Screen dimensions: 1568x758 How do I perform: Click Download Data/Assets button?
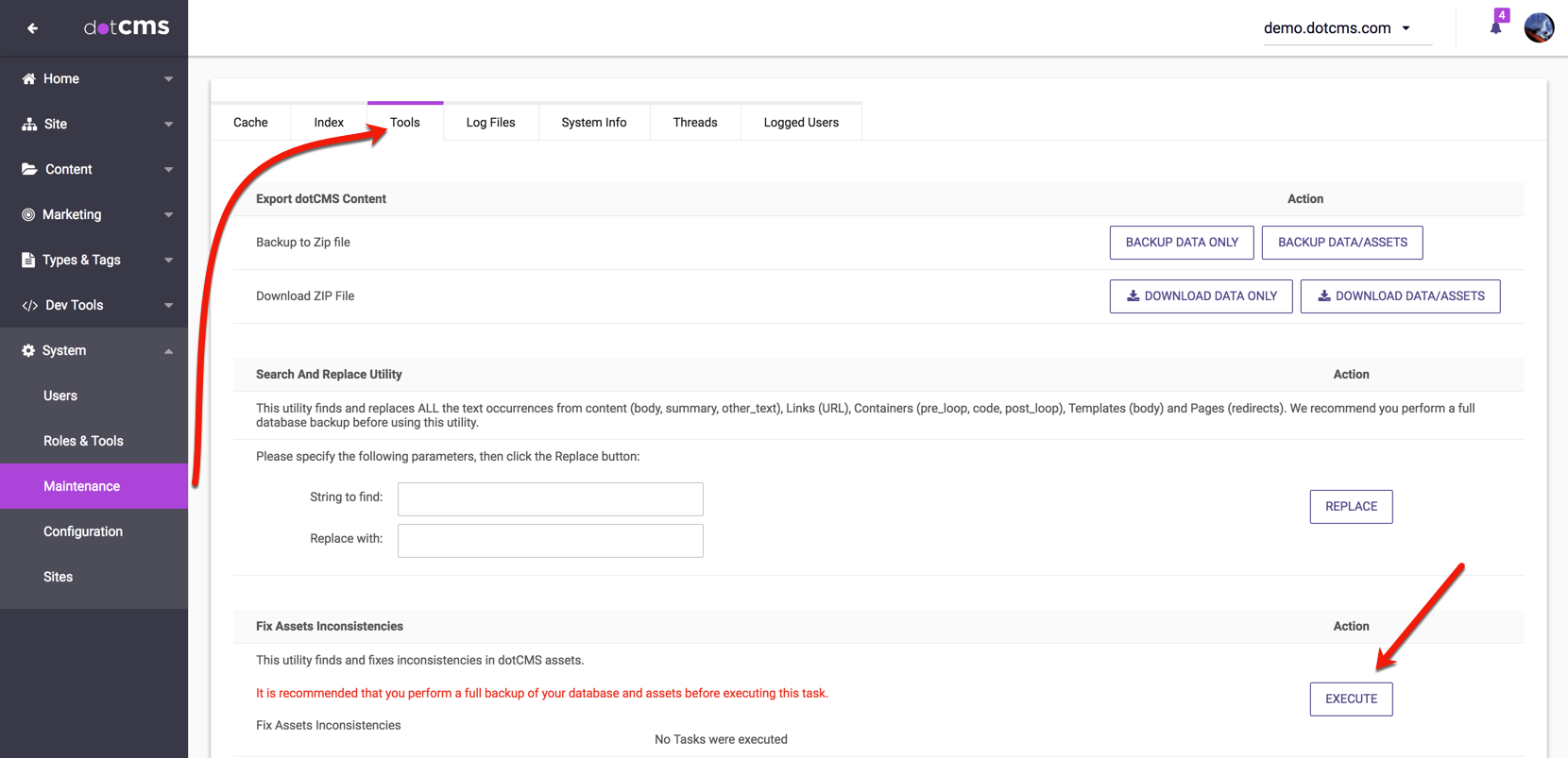pyautogui.click(x=1400, y=296)
